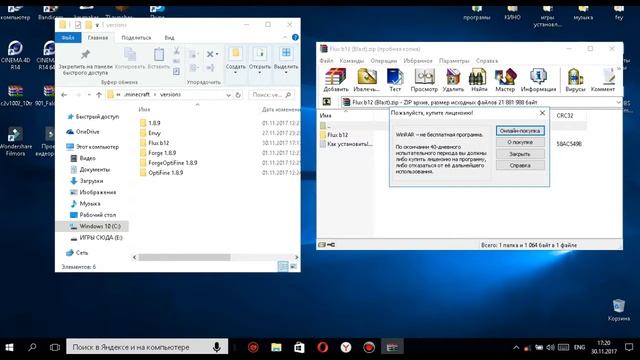This screenshot has height=360, width=640.
Task: Click Explorer search field
Action: (271, 95)
